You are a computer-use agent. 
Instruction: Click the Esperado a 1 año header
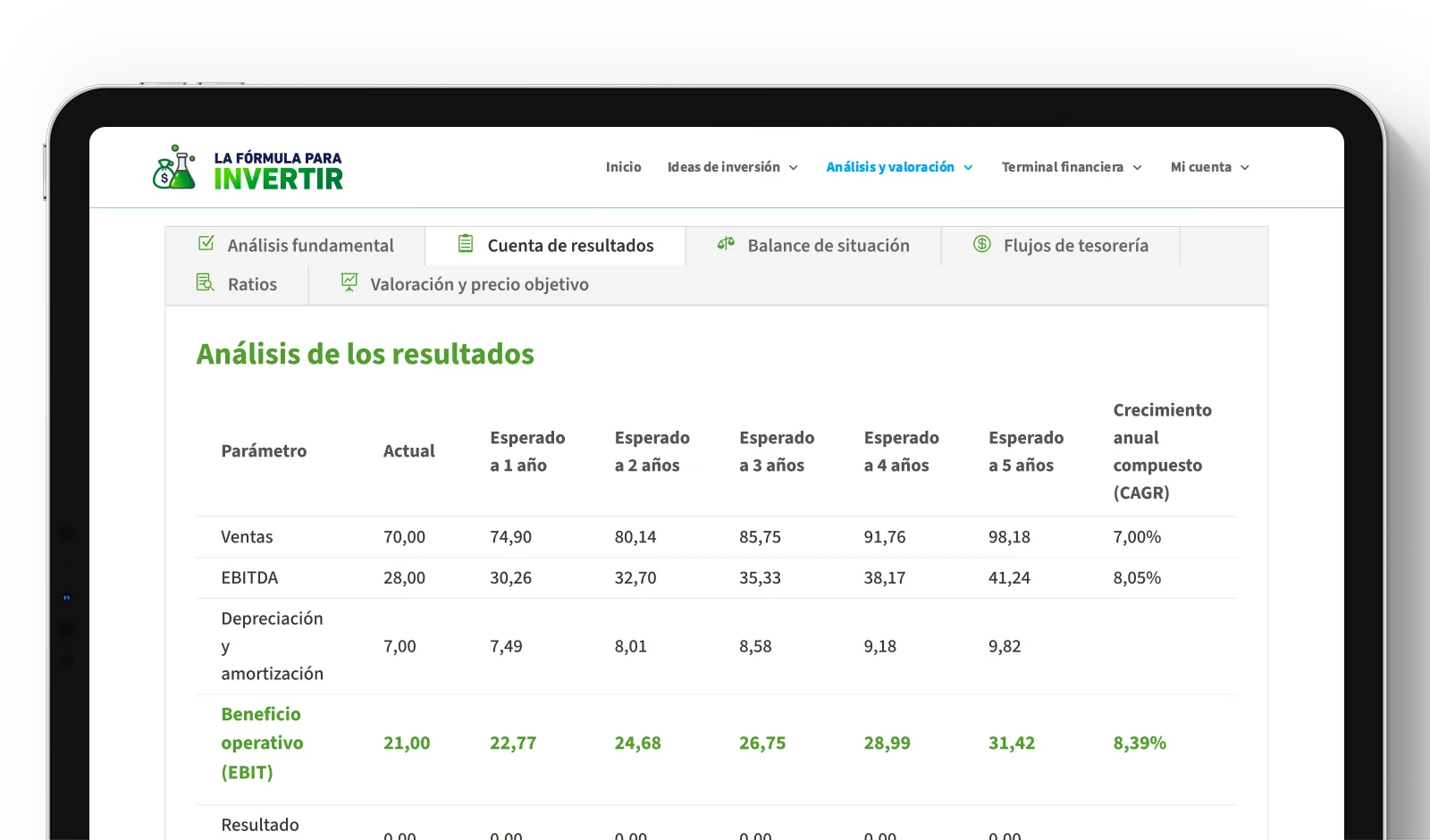527,451
